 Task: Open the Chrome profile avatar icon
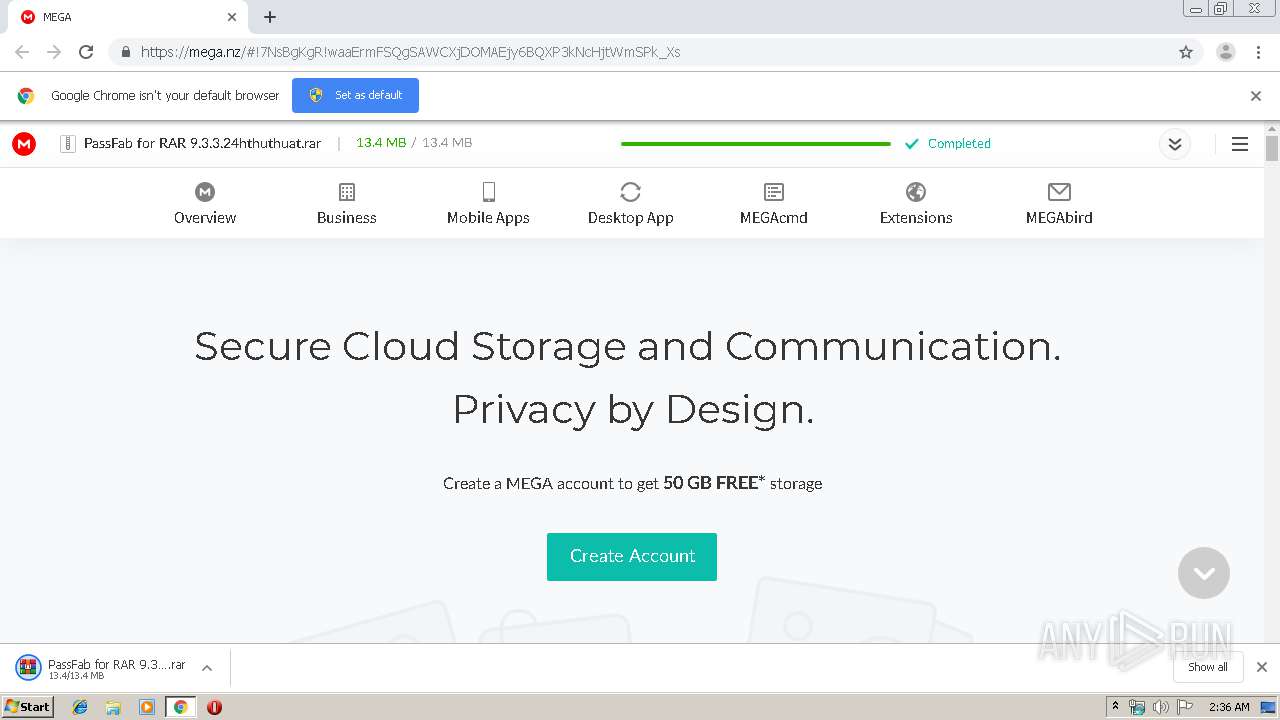[1226, 52]
